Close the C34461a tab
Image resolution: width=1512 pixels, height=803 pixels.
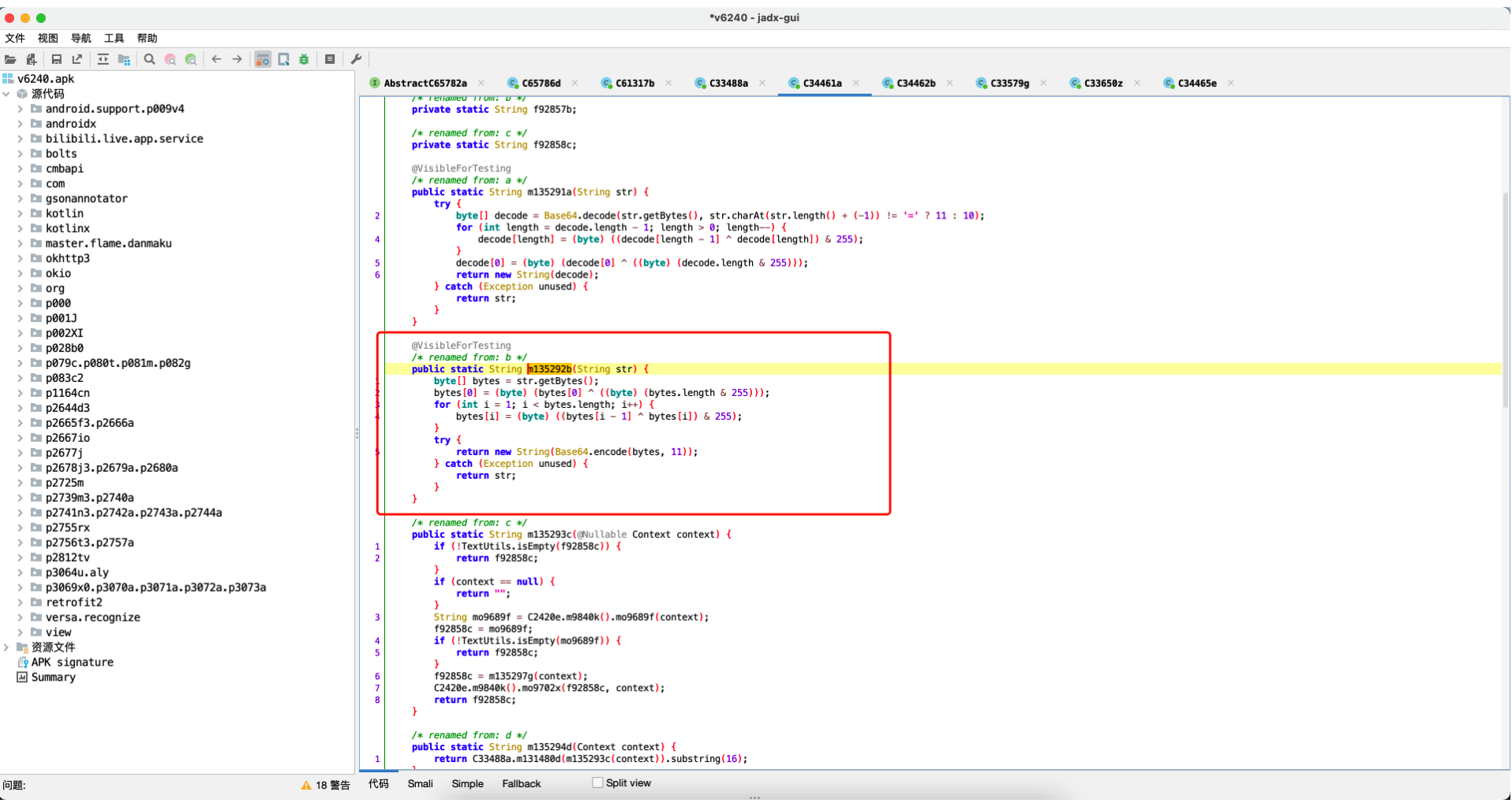856,83
